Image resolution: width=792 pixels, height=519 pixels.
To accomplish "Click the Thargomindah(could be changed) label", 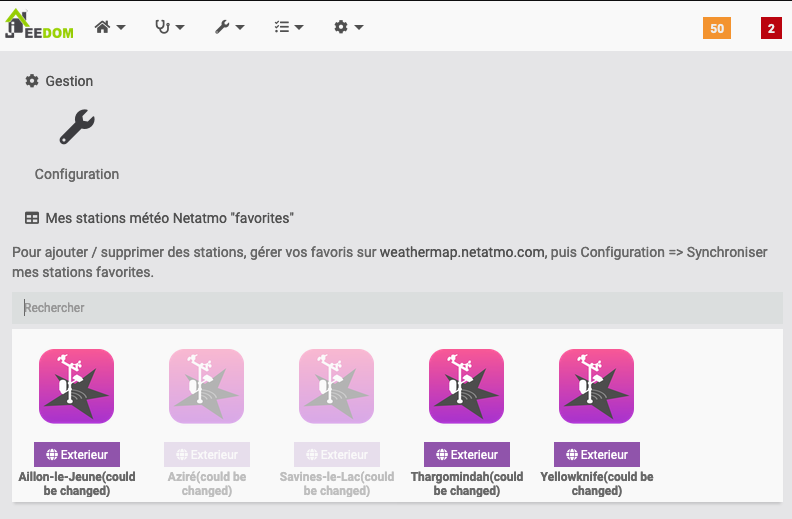I will click(x=467, y=484).
